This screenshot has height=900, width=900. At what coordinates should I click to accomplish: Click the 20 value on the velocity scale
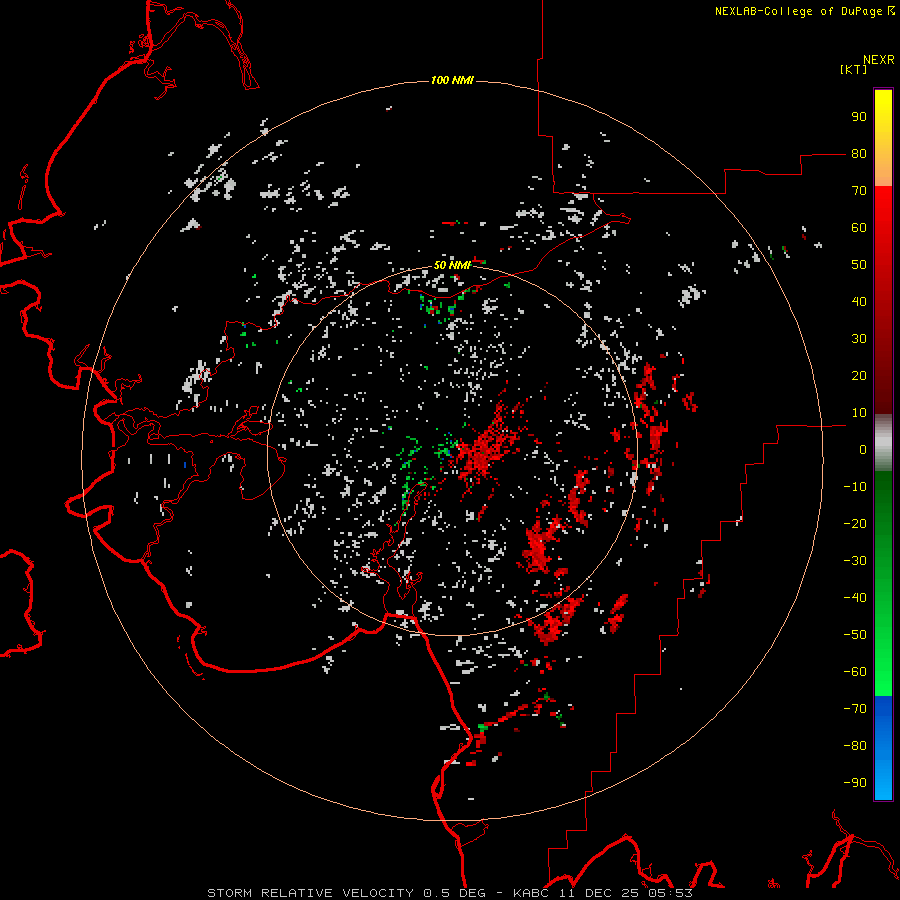coord(859,376)
